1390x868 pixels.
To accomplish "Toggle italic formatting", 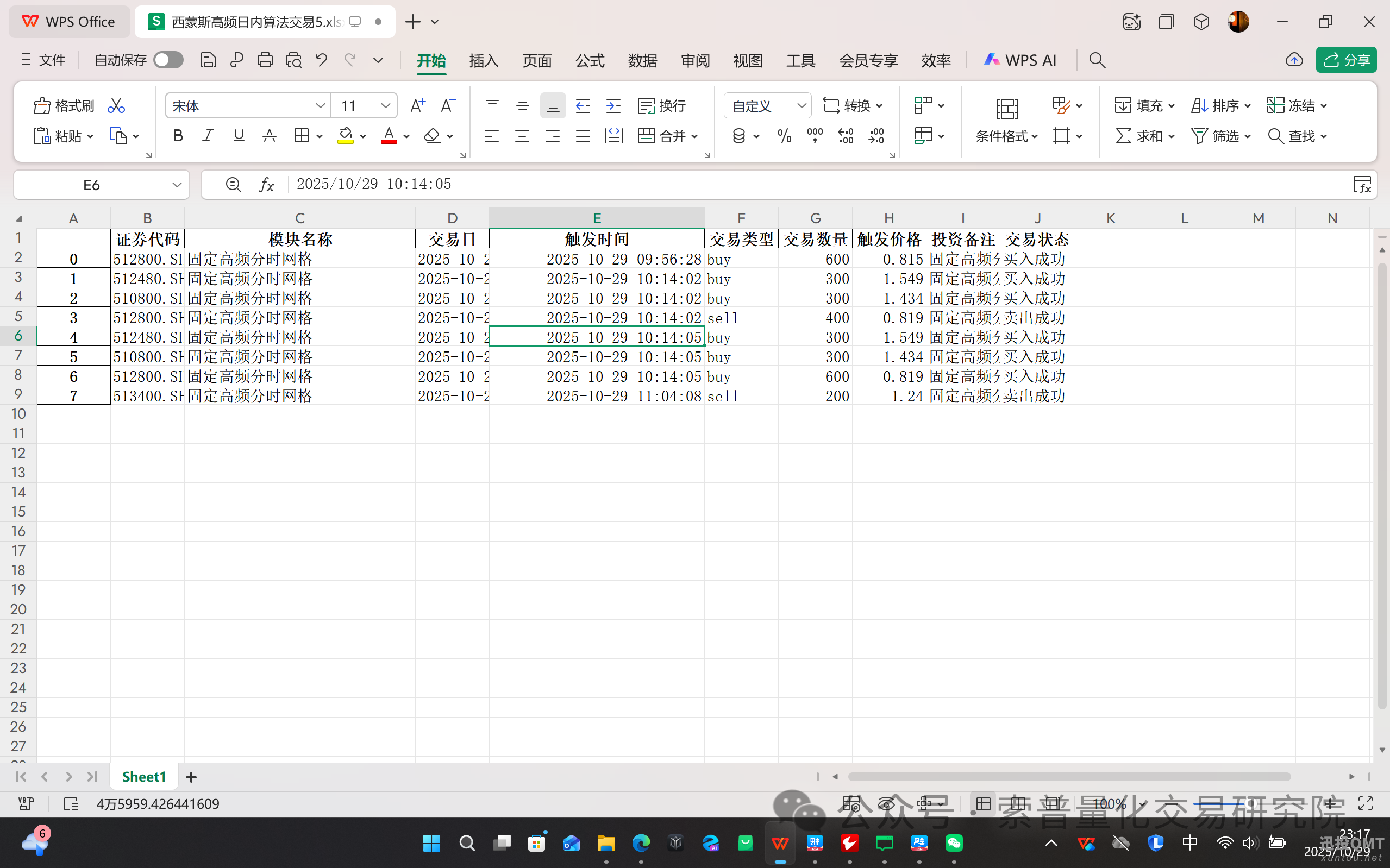I will (x=208, y=135).
